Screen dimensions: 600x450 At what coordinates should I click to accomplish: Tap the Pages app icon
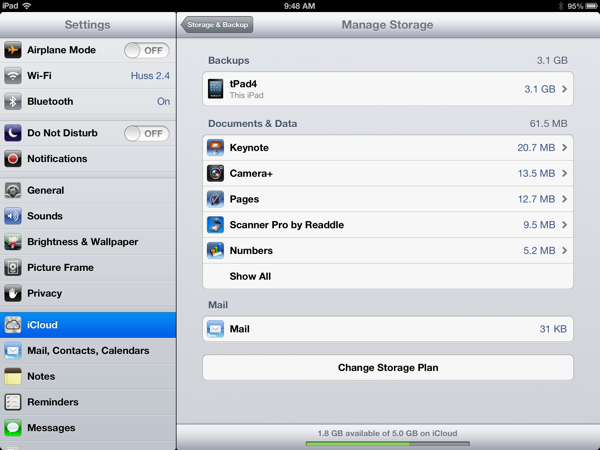(215, 199)
